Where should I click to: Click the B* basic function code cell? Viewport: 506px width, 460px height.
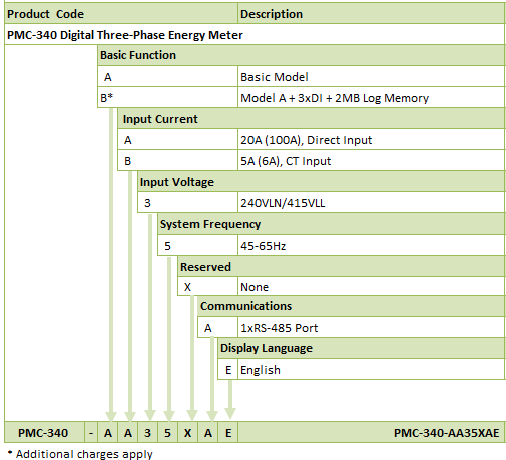click(x=167, y=98)
